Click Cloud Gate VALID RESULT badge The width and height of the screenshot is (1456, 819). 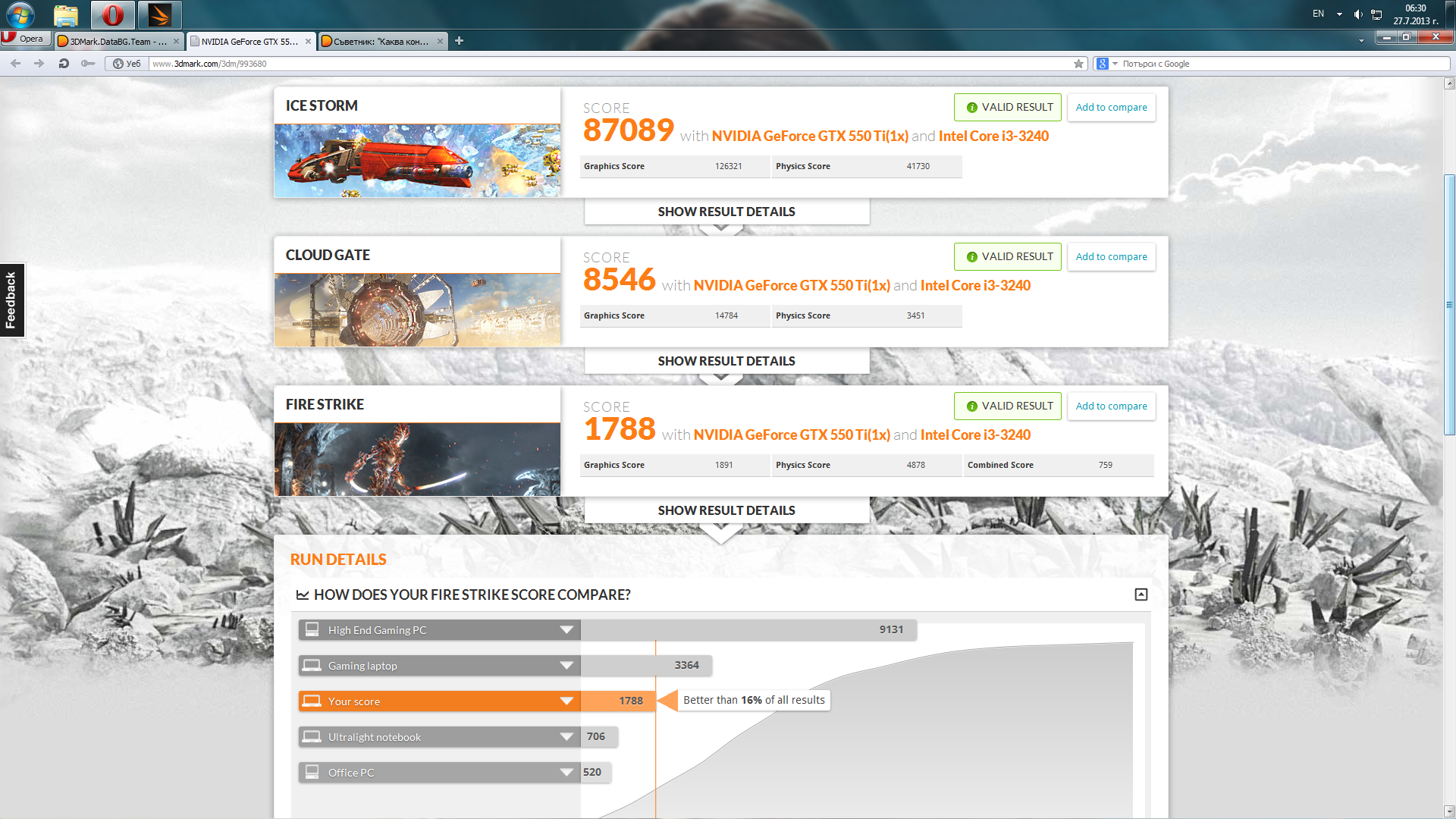coord(1008,257)
